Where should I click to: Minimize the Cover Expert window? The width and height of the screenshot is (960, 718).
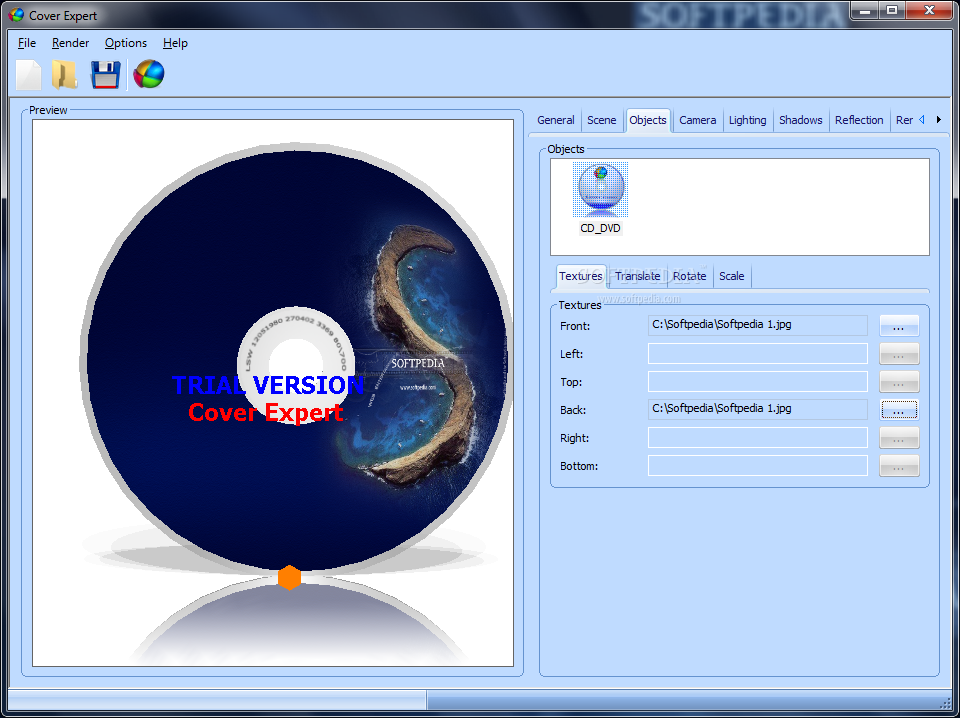(866, 10)
